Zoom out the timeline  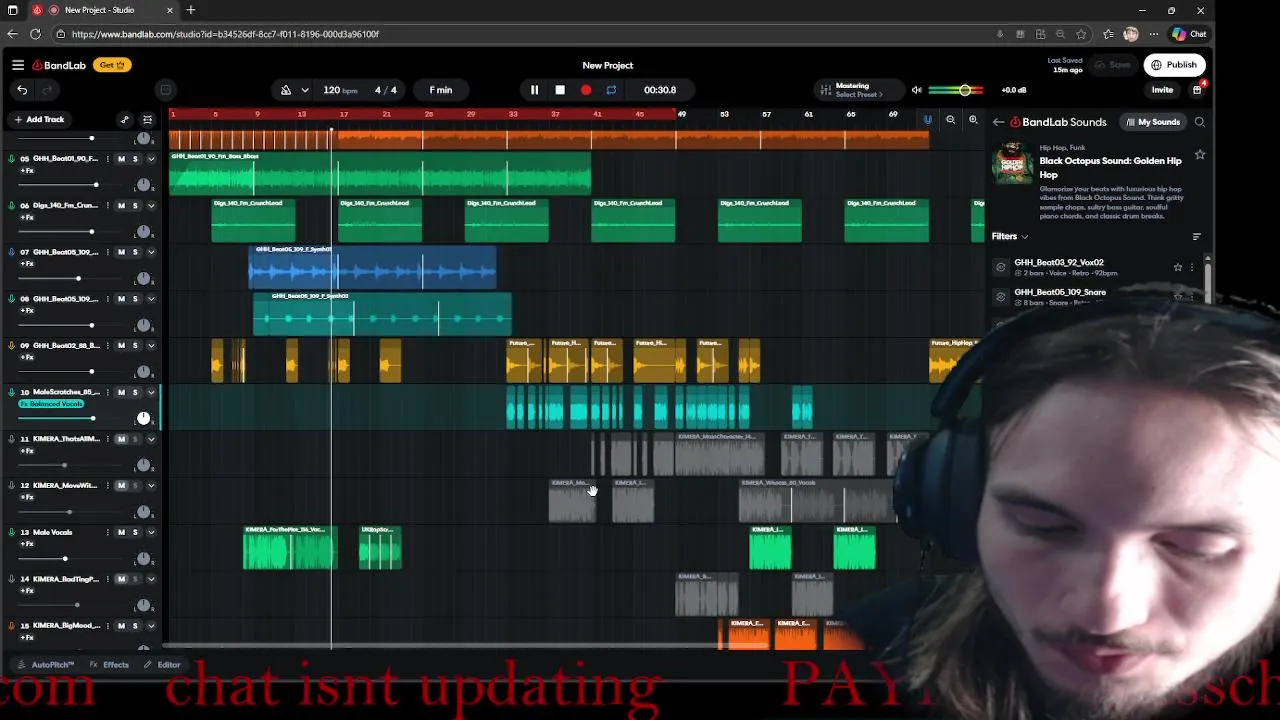point(950,120)
